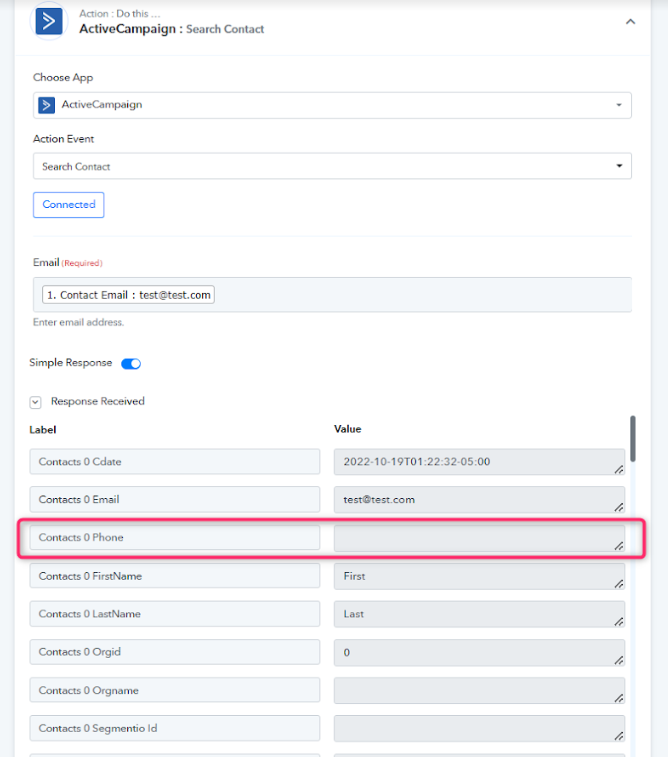Click the 2022-10-19T01:22:32-05:00 value field
The height and width of the screenshot is (757, 668).
click(479, 462)
